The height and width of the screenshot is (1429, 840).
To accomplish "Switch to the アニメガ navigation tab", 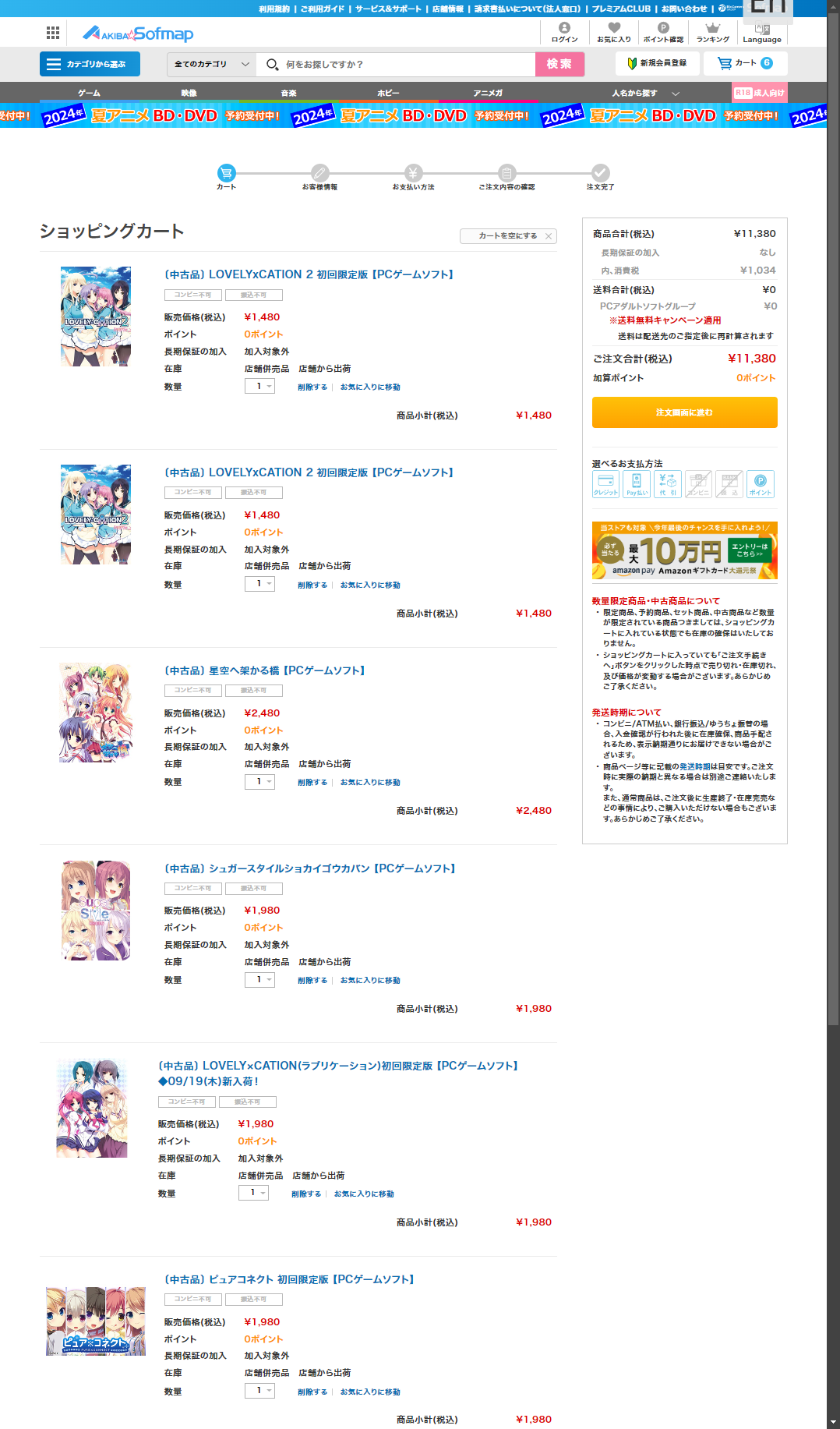I will point(488,93).
